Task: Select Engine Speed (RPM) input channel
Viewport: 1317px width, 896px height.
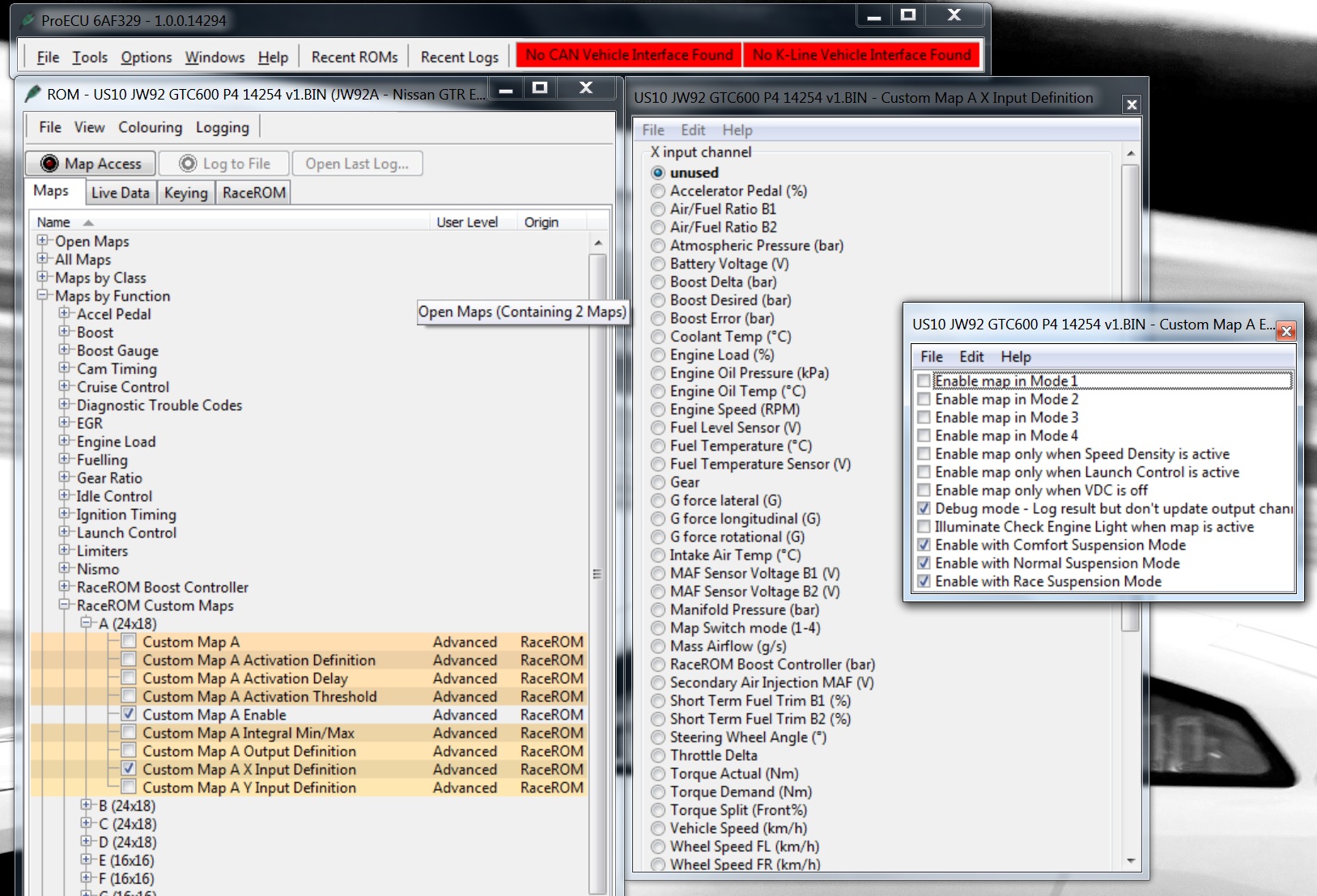Action: (658, 410)
